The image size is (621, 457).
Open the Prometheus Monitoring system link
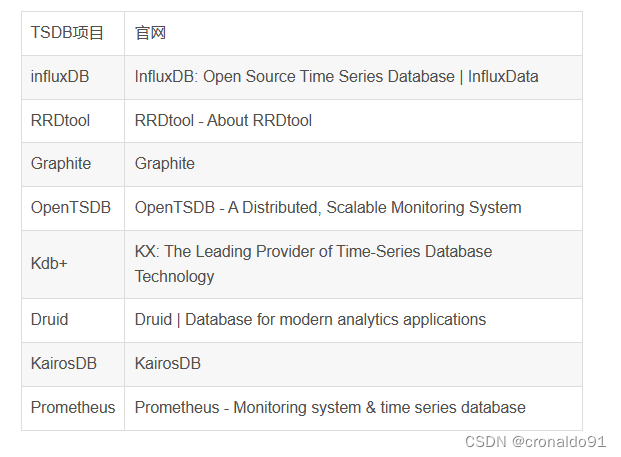coord(330,408)
